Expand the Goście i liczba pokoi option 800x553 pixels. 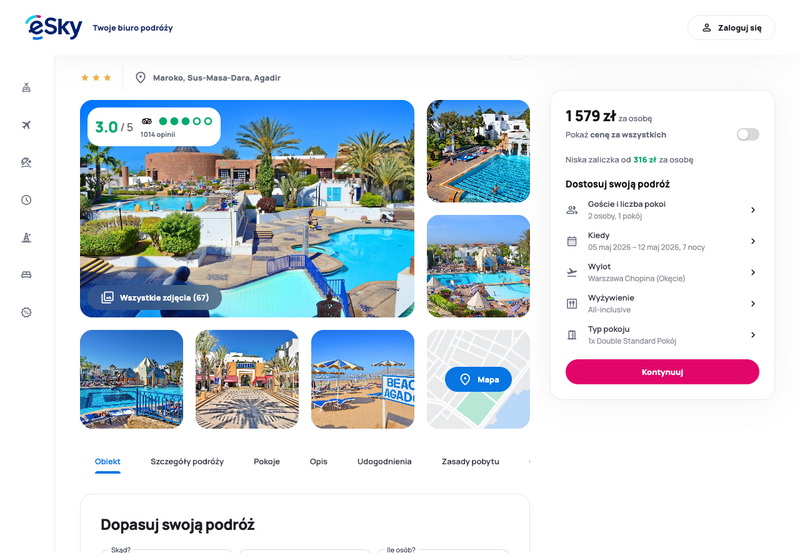(x=662, y=210)
